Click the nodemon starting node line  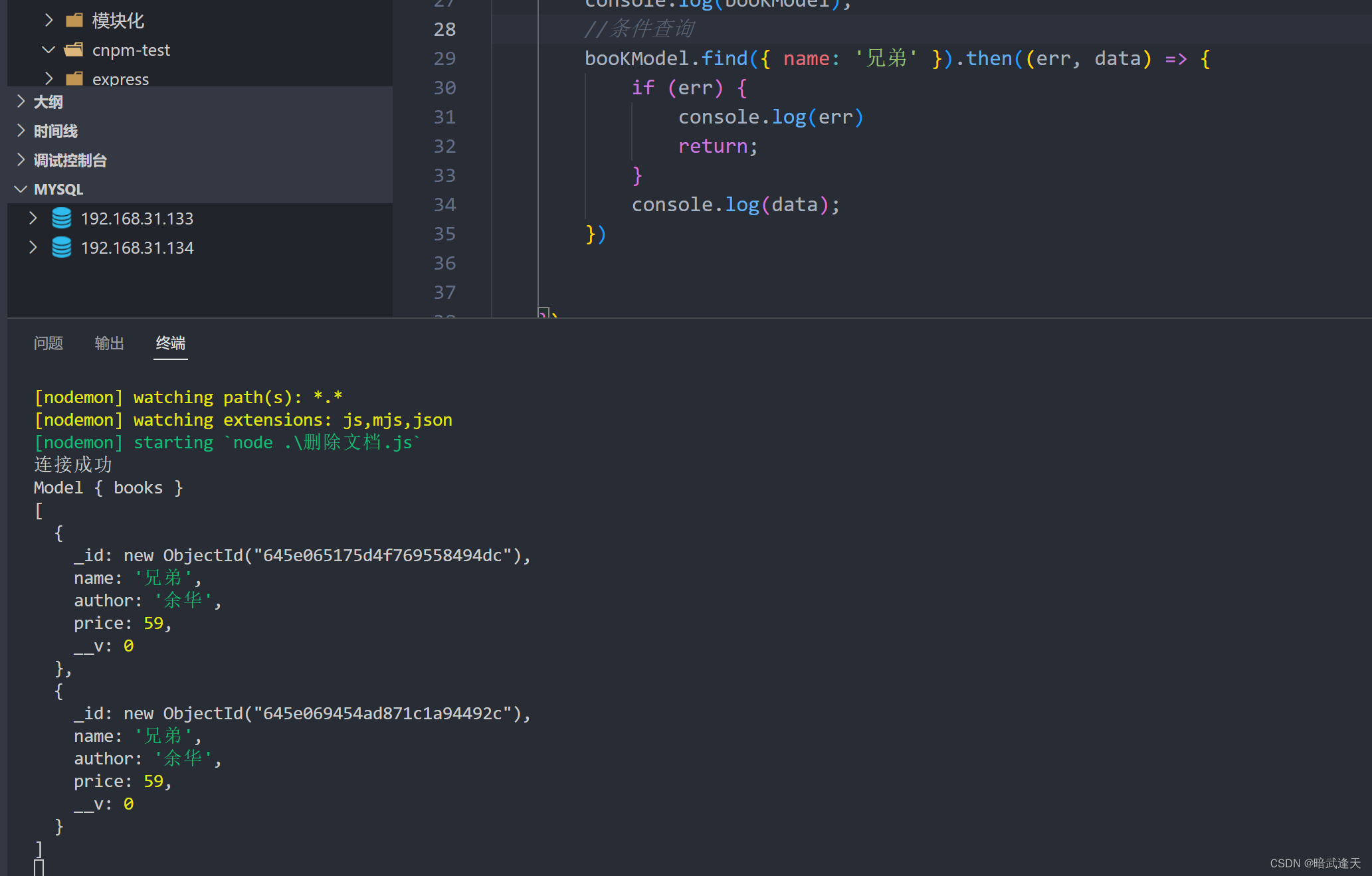point(227,442)
